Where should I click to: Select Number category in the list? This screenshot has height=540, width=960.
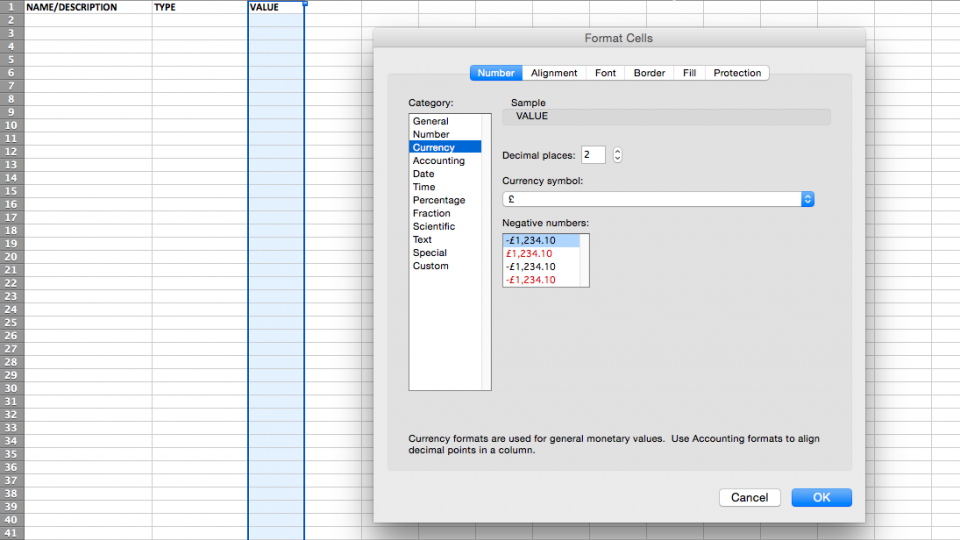coord(445,134)
